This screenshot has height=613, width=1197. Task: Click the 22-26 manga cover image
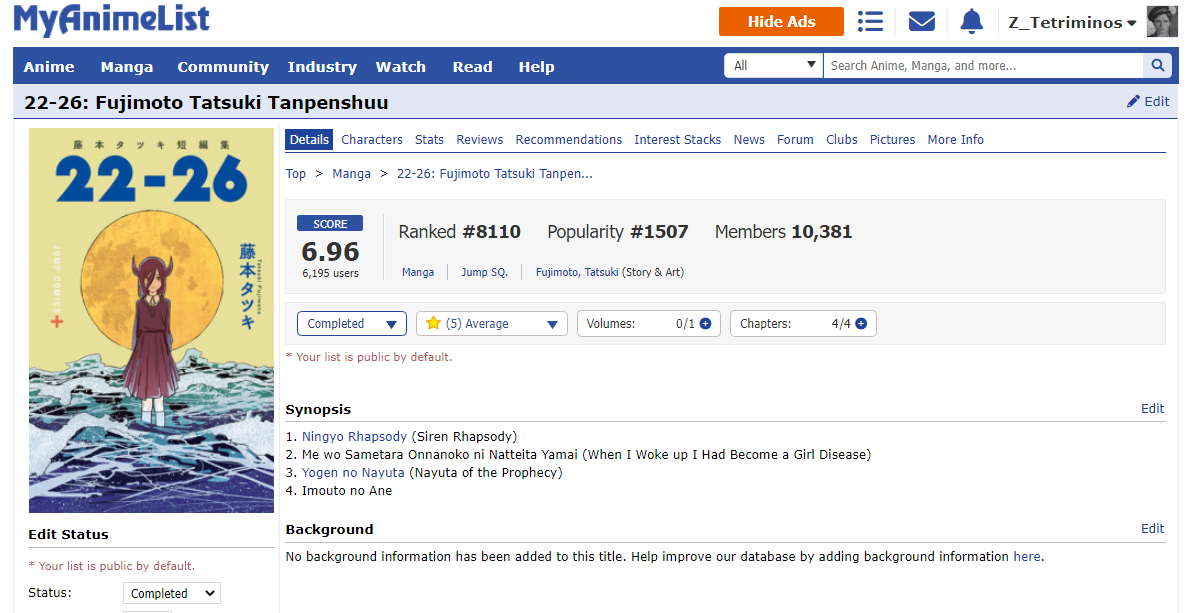(151, 321)
